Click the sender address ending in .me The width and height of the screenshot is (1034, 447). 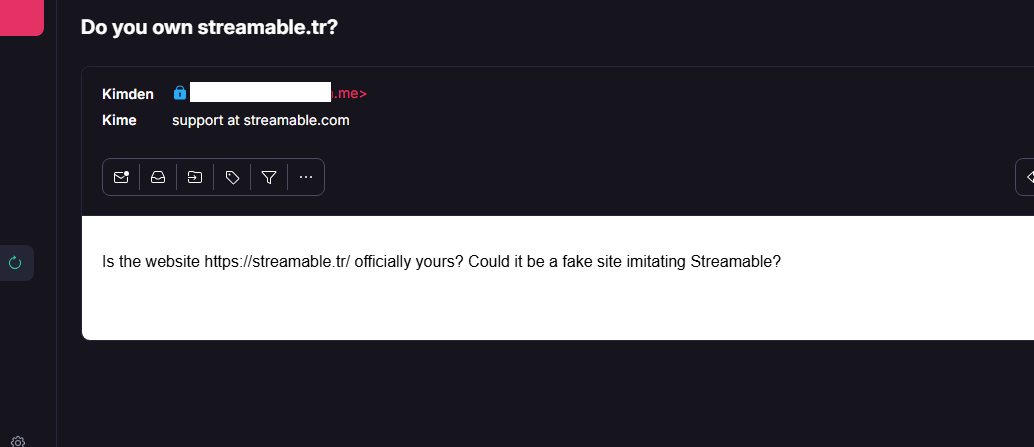click(350, 94)
